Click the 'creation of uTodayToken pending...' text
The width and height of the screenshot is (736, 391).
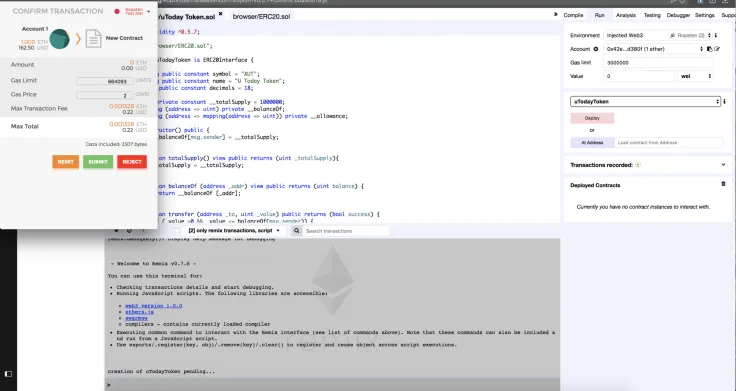pyautogui.click(x=161, y=371)
